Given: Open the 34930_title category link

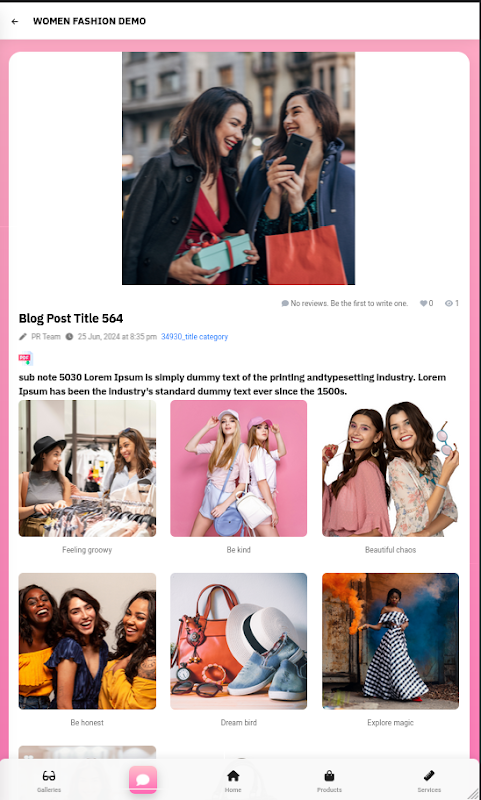Looking at the screenshot, I should pos(194,337).
